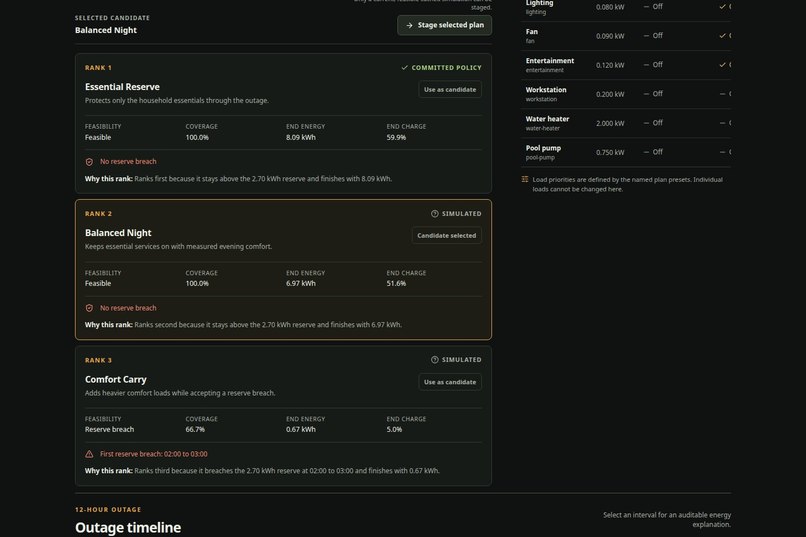
Task: Click the 0.200 kW workstation power value
Action: [610, 94]
